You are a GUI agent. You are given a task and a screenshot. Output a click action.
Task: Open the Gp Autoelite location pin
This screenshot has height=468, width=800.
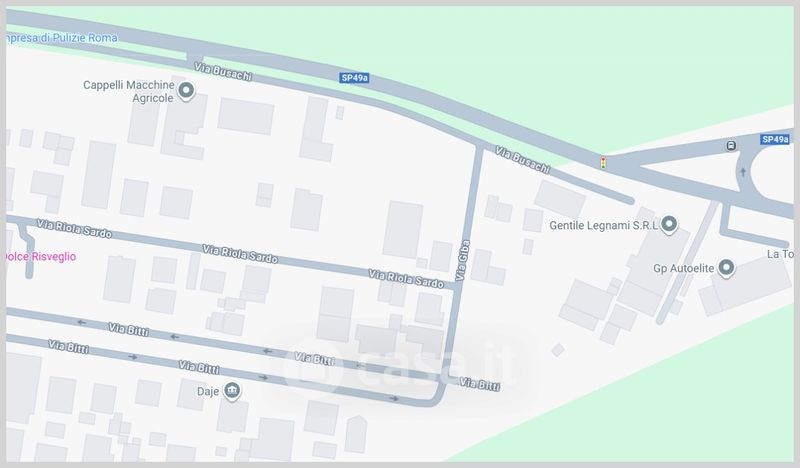pyautogui.click(x=726, y=268)
